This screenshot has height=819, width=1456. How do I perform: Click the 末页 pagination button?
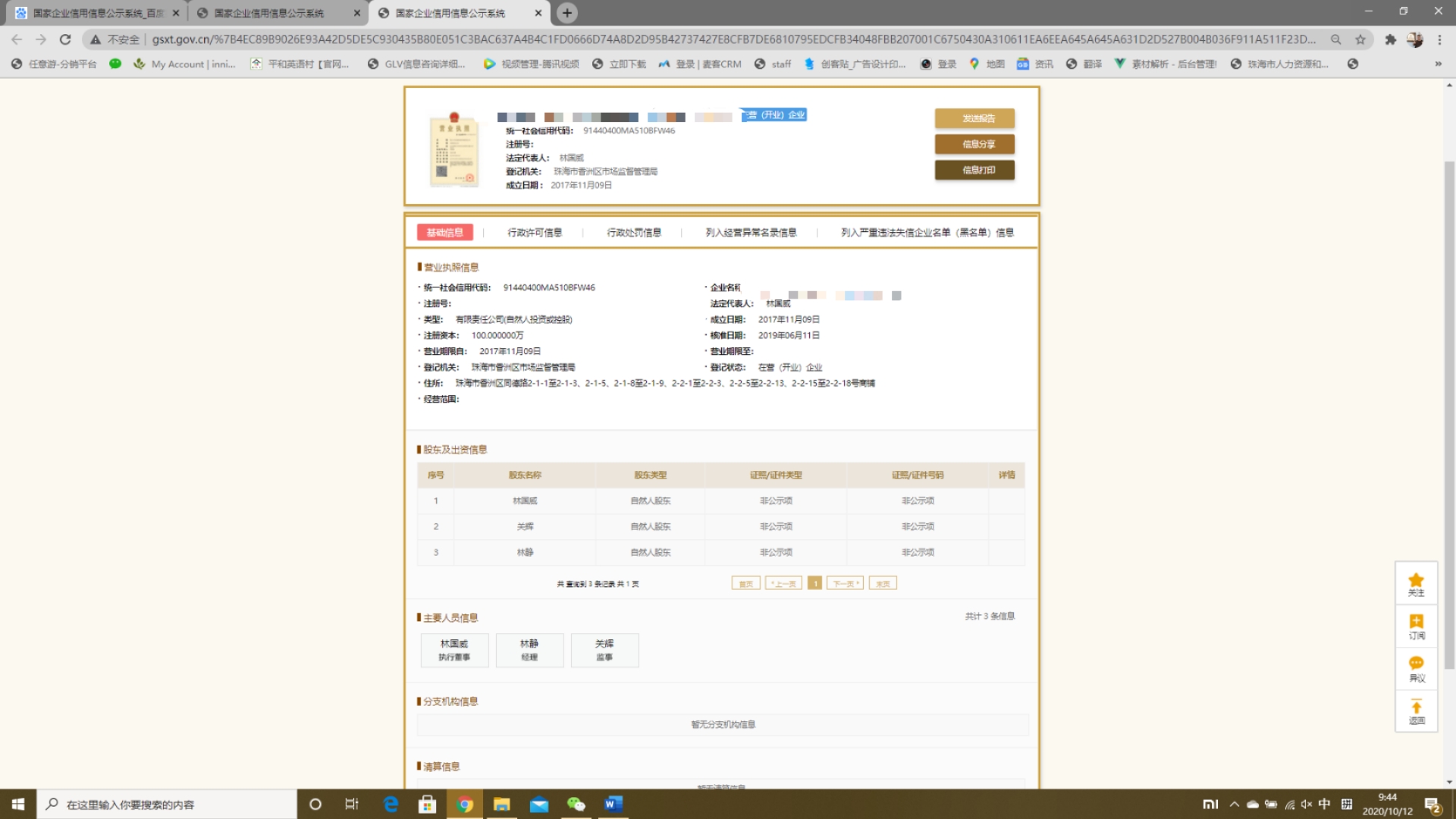point(883,583)
